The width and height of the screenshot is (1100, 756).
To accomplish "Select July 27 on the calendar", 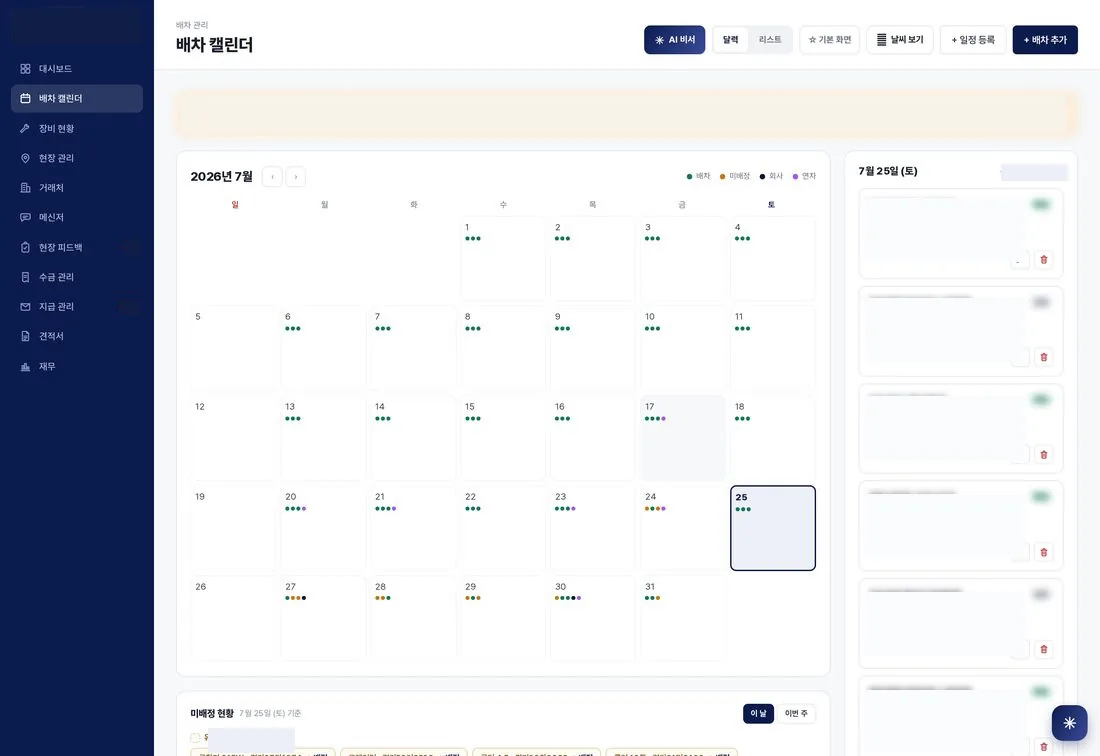I will (323, 618).
